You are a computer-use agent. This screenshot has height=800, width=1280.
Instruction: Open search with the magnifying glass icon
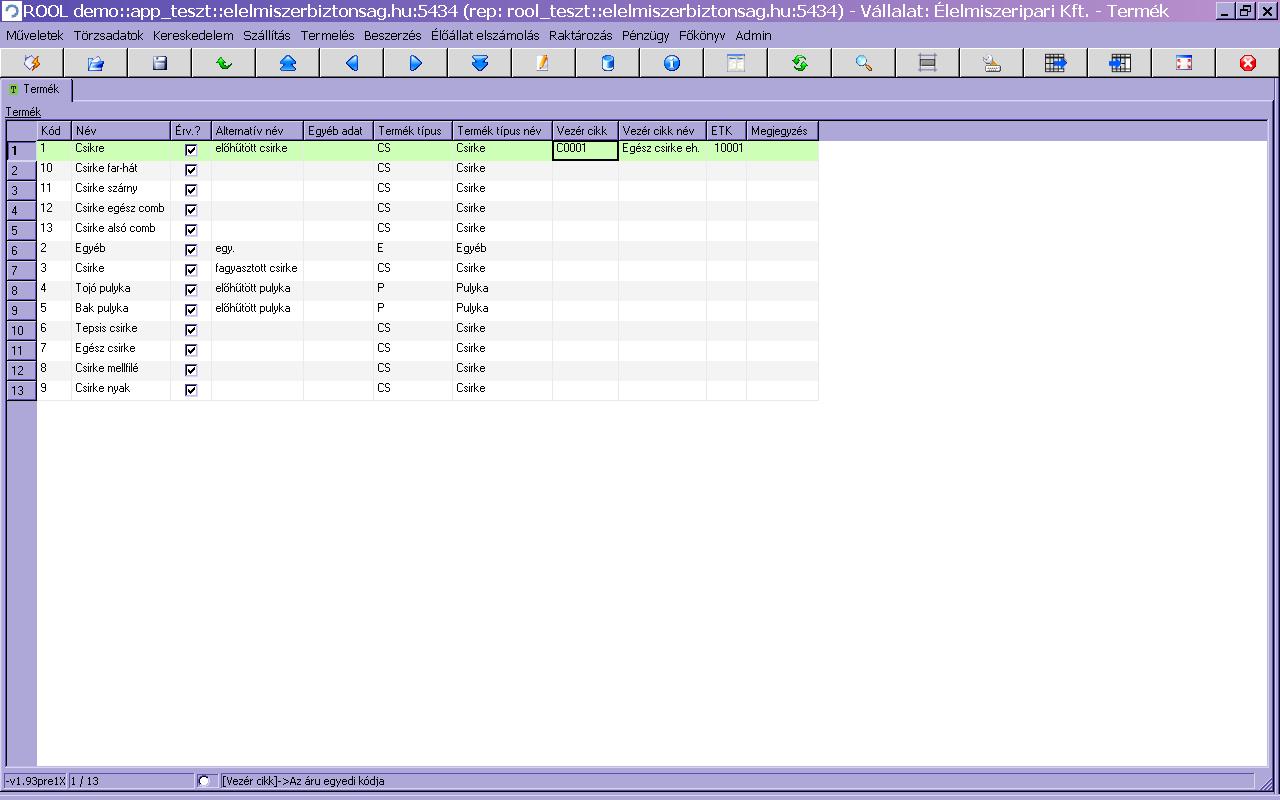pyautogui.click(x=863, y=63)
